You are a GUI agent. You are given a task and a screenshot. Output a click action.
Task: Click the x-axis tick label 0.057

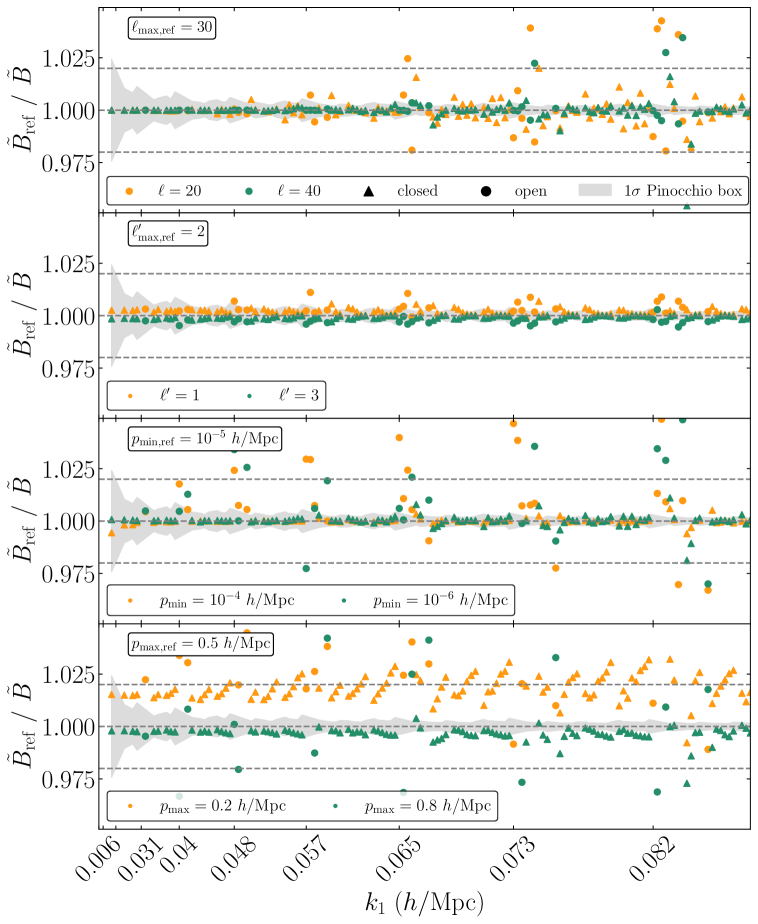(305, 859)
